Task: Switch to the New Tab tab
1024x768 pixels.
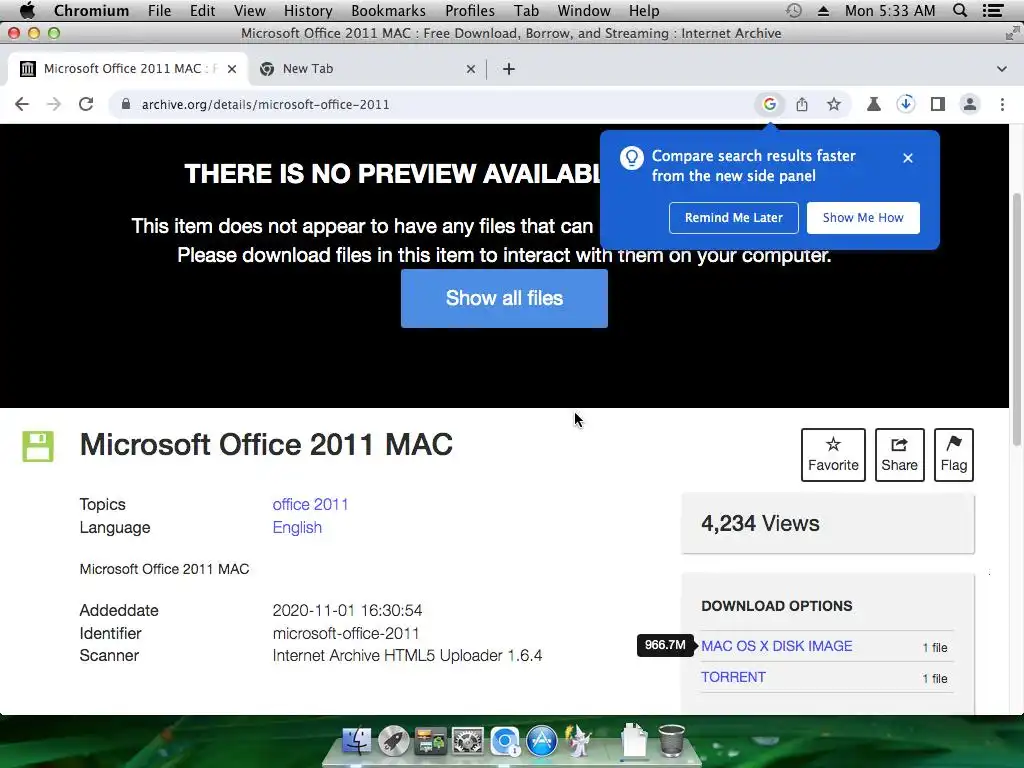Action: point(368,69)
